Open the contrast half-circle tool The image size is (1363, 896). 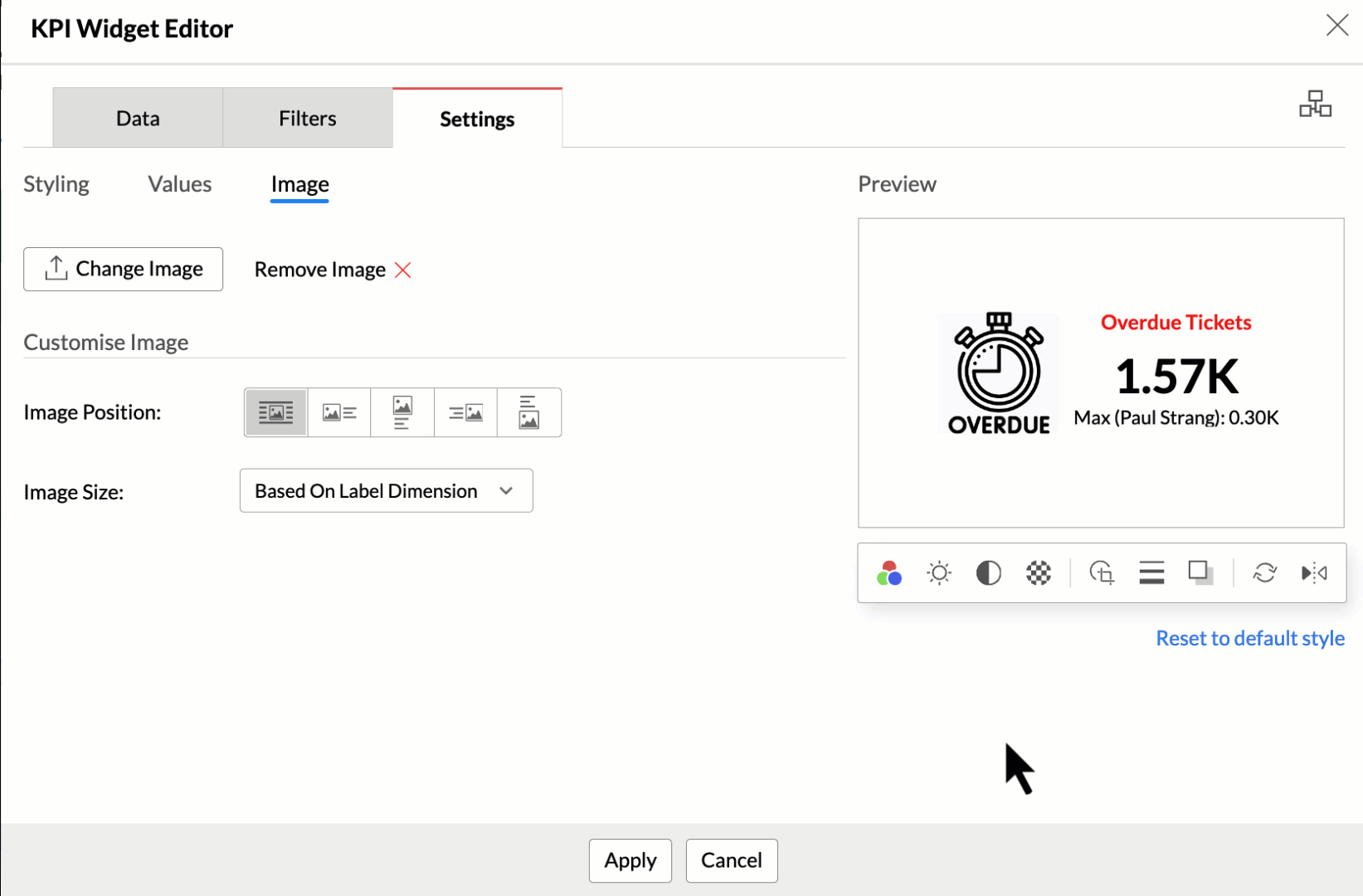click(x=988, y=572)
